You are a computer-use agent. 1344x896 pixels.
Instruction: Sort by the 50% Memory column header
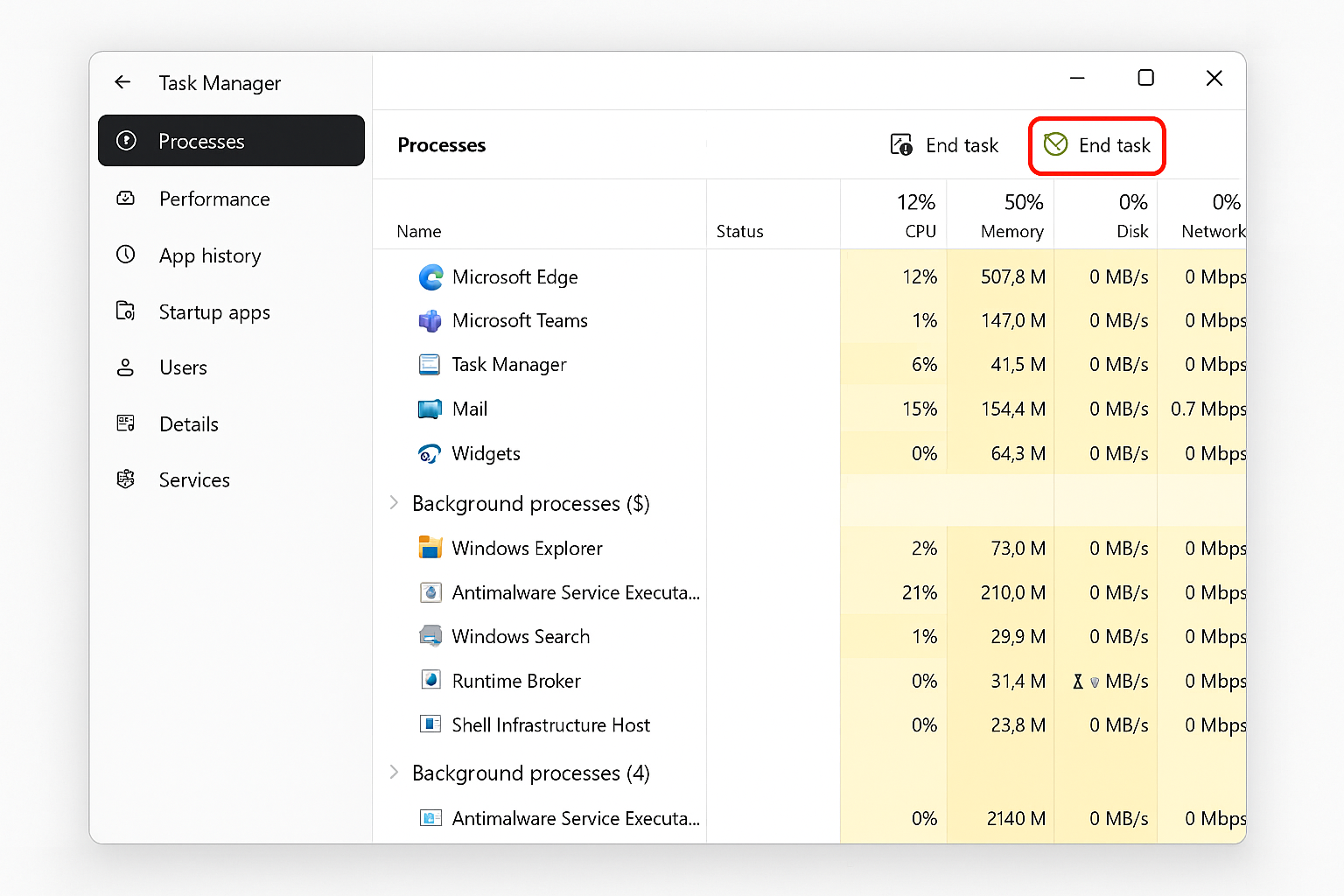coord(1012,215)
